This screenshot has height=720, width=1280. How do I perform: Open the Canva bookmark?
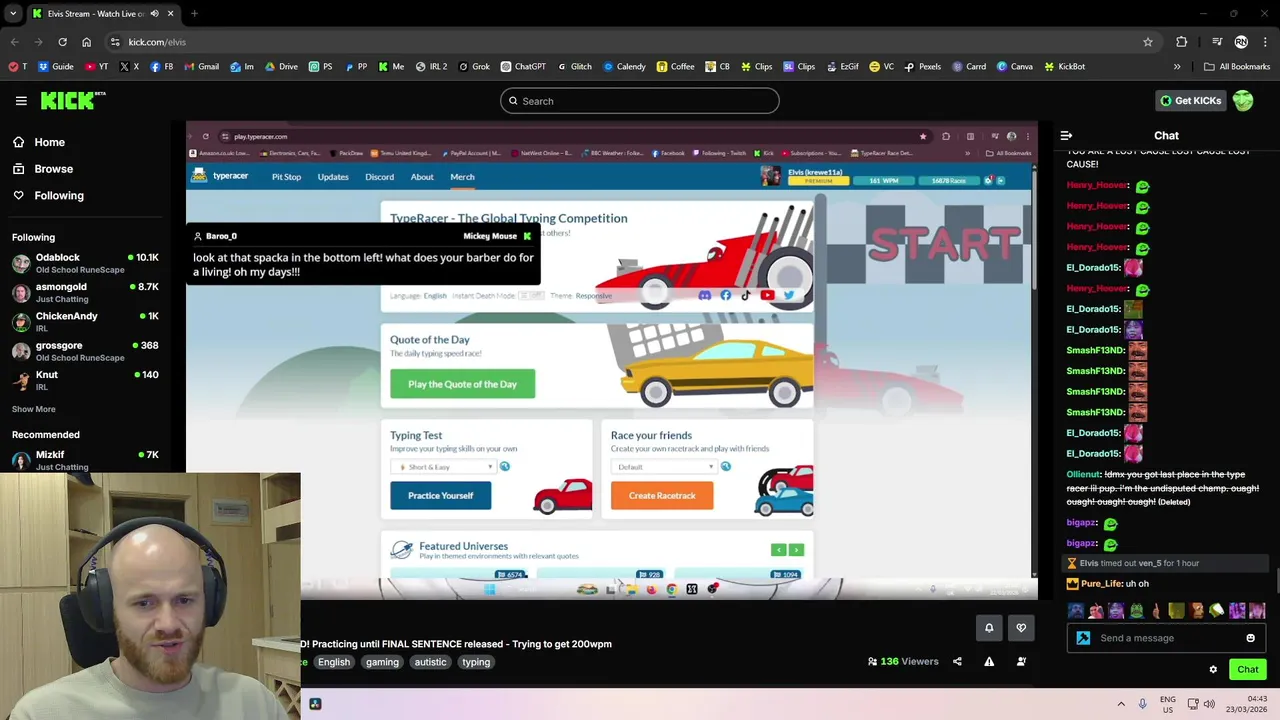[x=1015, y=67]
